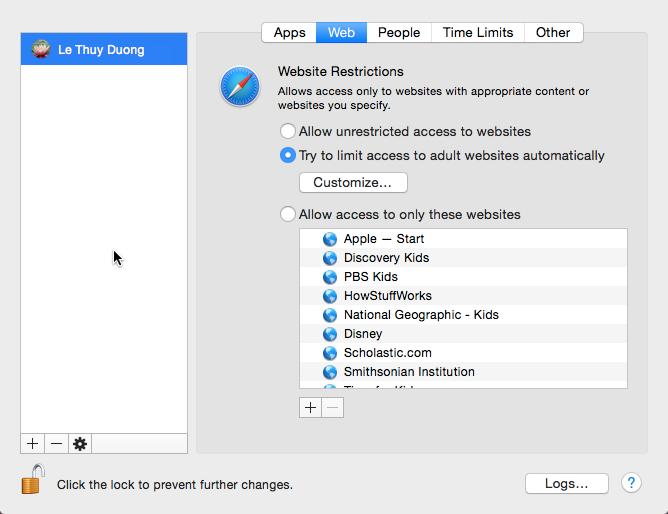
Task: Click the globe icon beside National Geographic - Kids
Action: point(330,315)
